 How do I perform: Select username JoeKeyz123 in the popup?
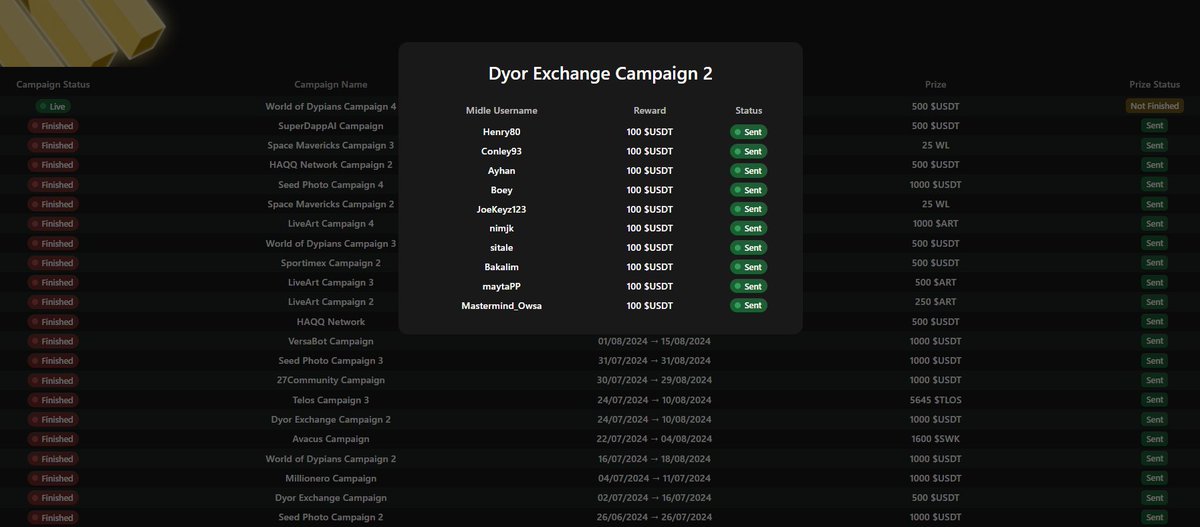(502, 209)
